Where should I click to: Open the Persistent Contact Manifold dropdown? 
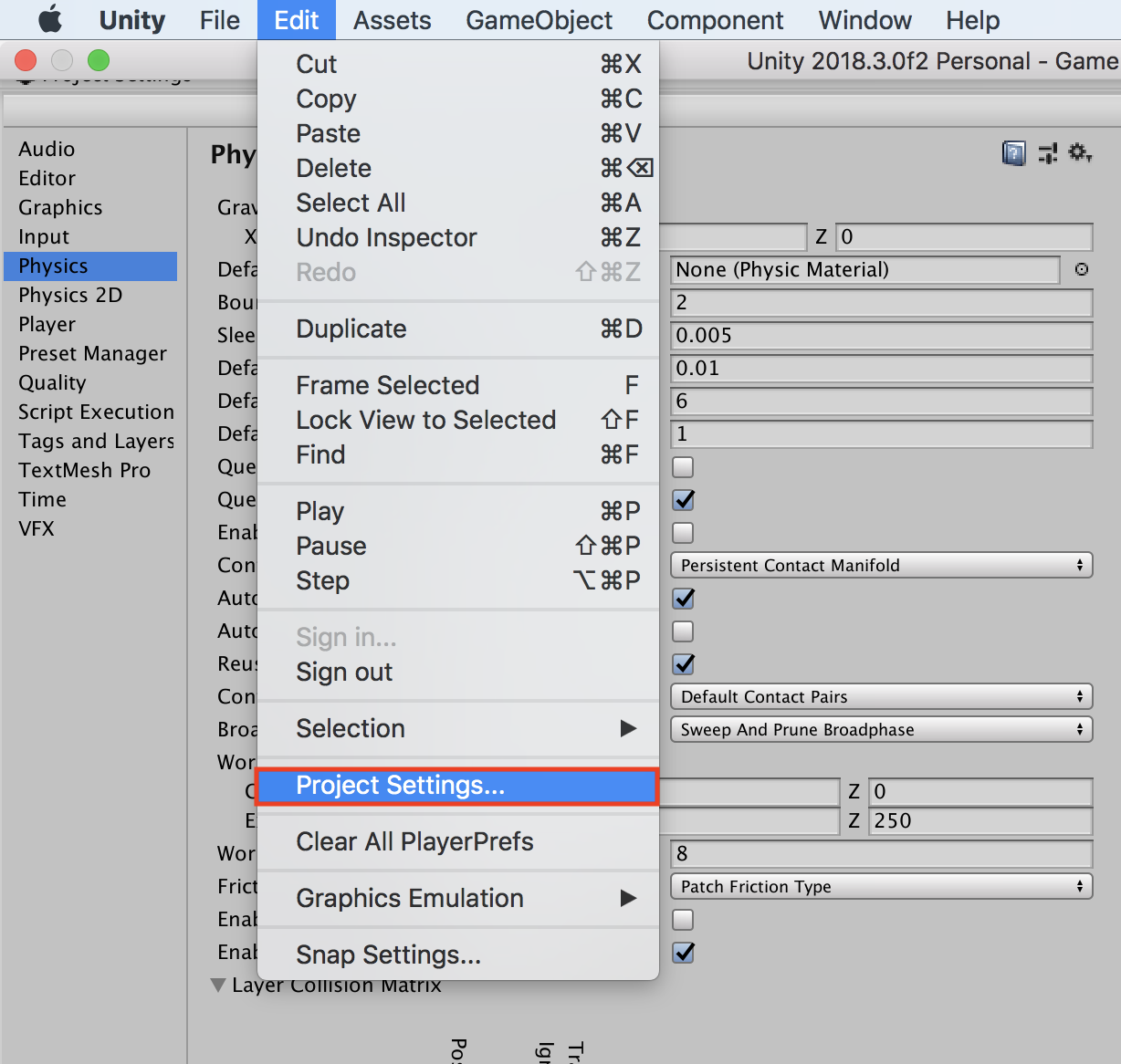[x=881, y=566]
